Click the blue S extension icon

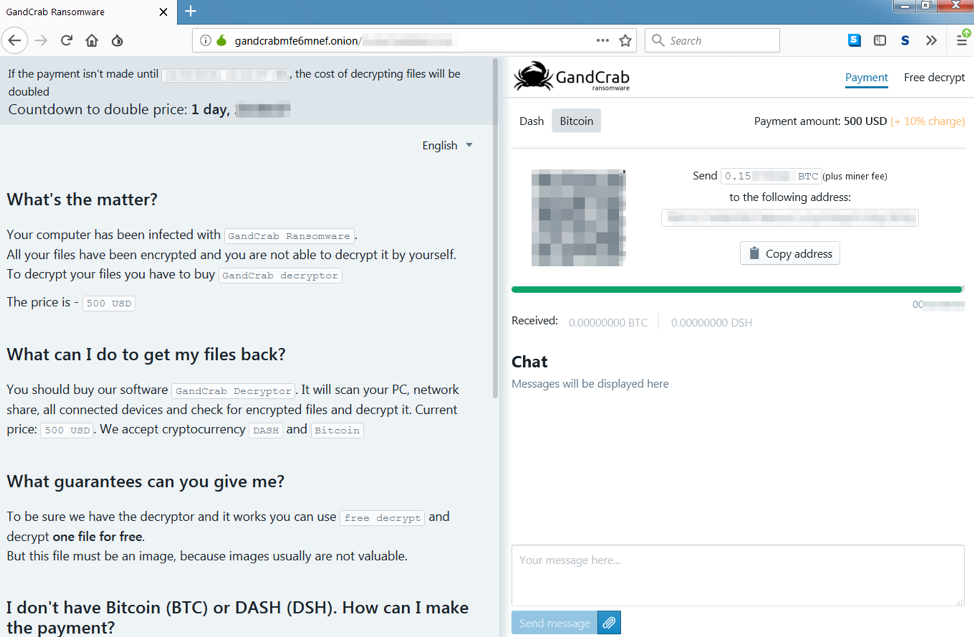coord(854,40)
